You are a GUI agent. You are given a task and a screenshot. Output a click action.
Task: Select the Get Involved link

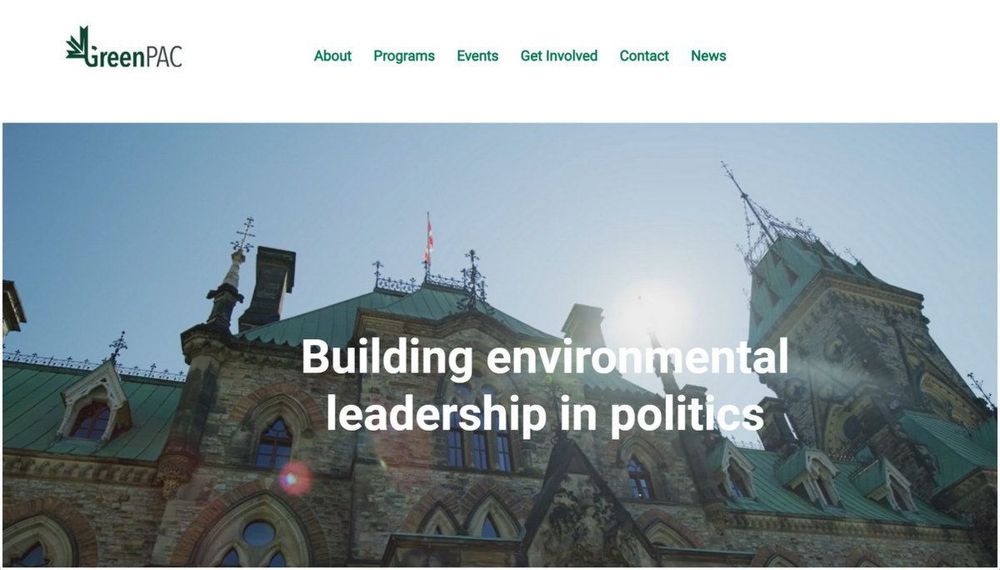pyautogui.click(x=559, y=56)
